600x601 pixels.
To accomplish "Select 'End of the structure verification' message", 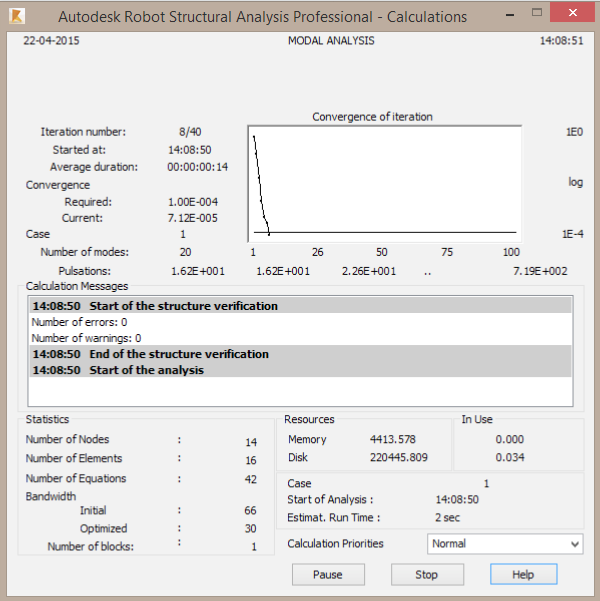I will (x=301, y=354).
